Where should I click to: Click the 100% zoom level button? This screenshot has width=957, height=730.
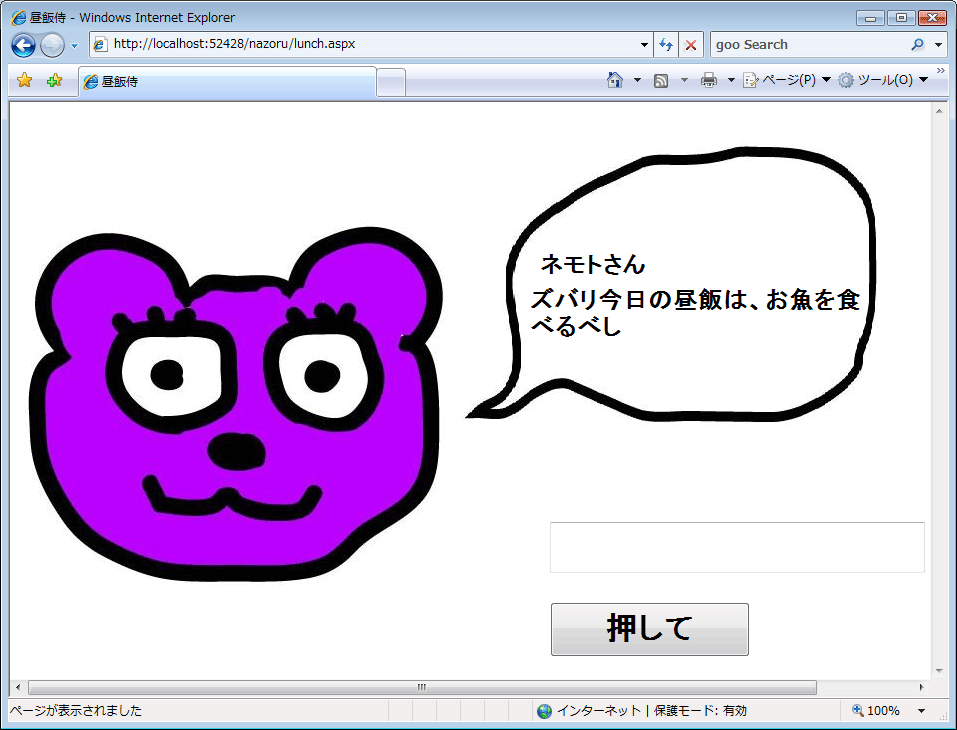click(x=876, y=710)
